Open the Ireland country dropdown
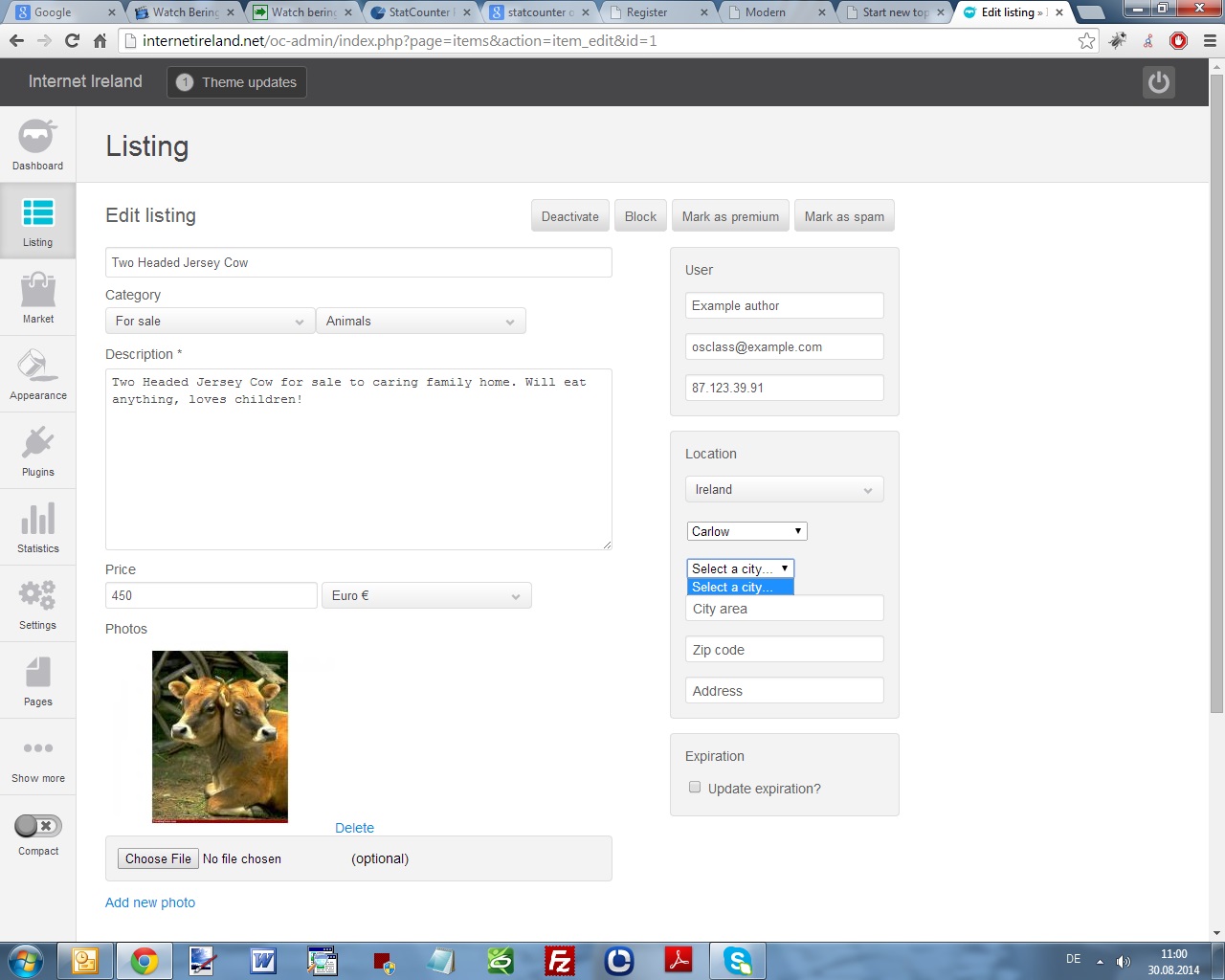Viewport: 1225px width, 980px height. pos(784,489)
